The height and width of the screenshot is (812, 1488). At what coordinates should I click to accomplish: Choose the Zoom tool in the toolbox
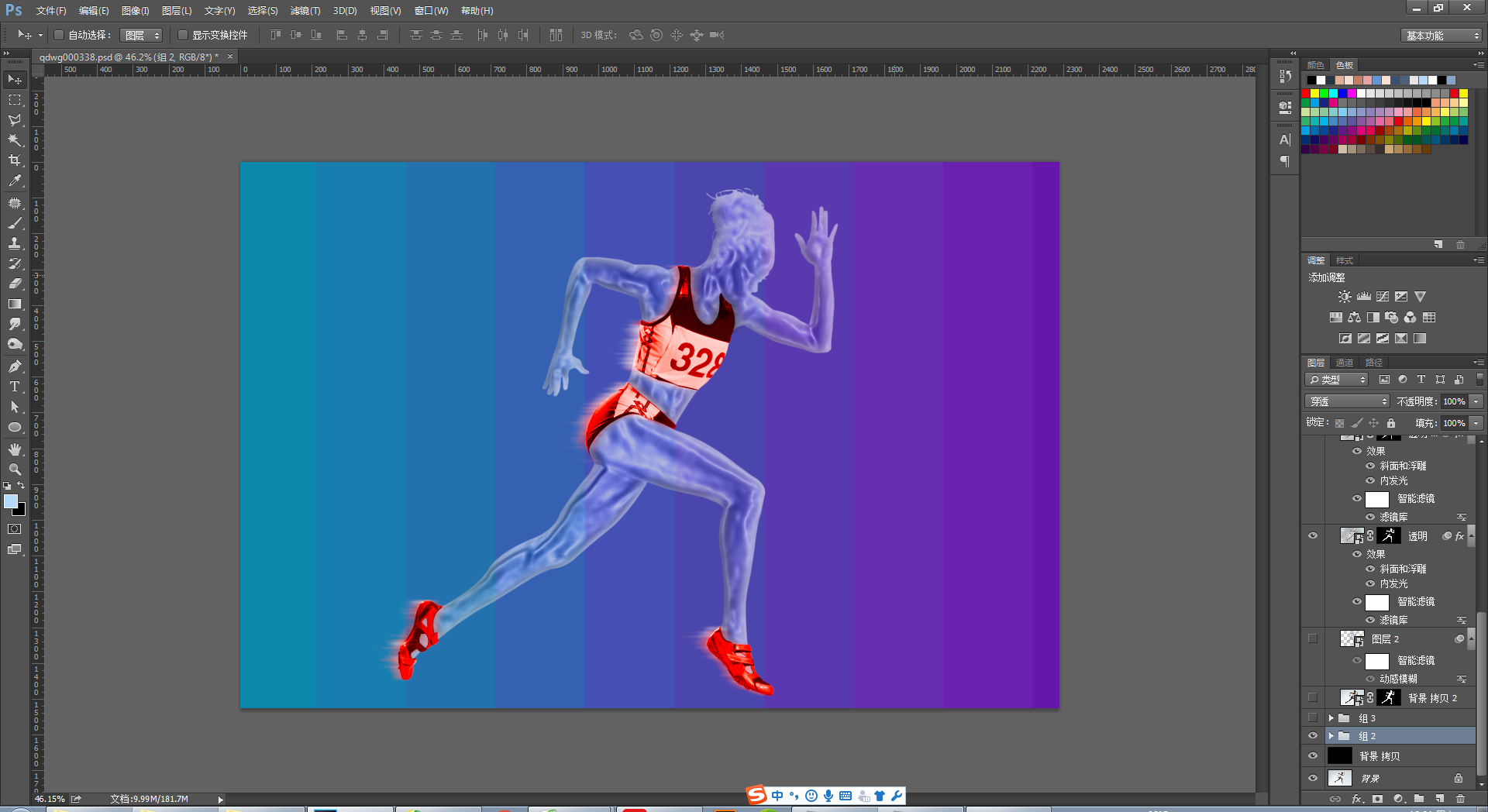(15, 470)
